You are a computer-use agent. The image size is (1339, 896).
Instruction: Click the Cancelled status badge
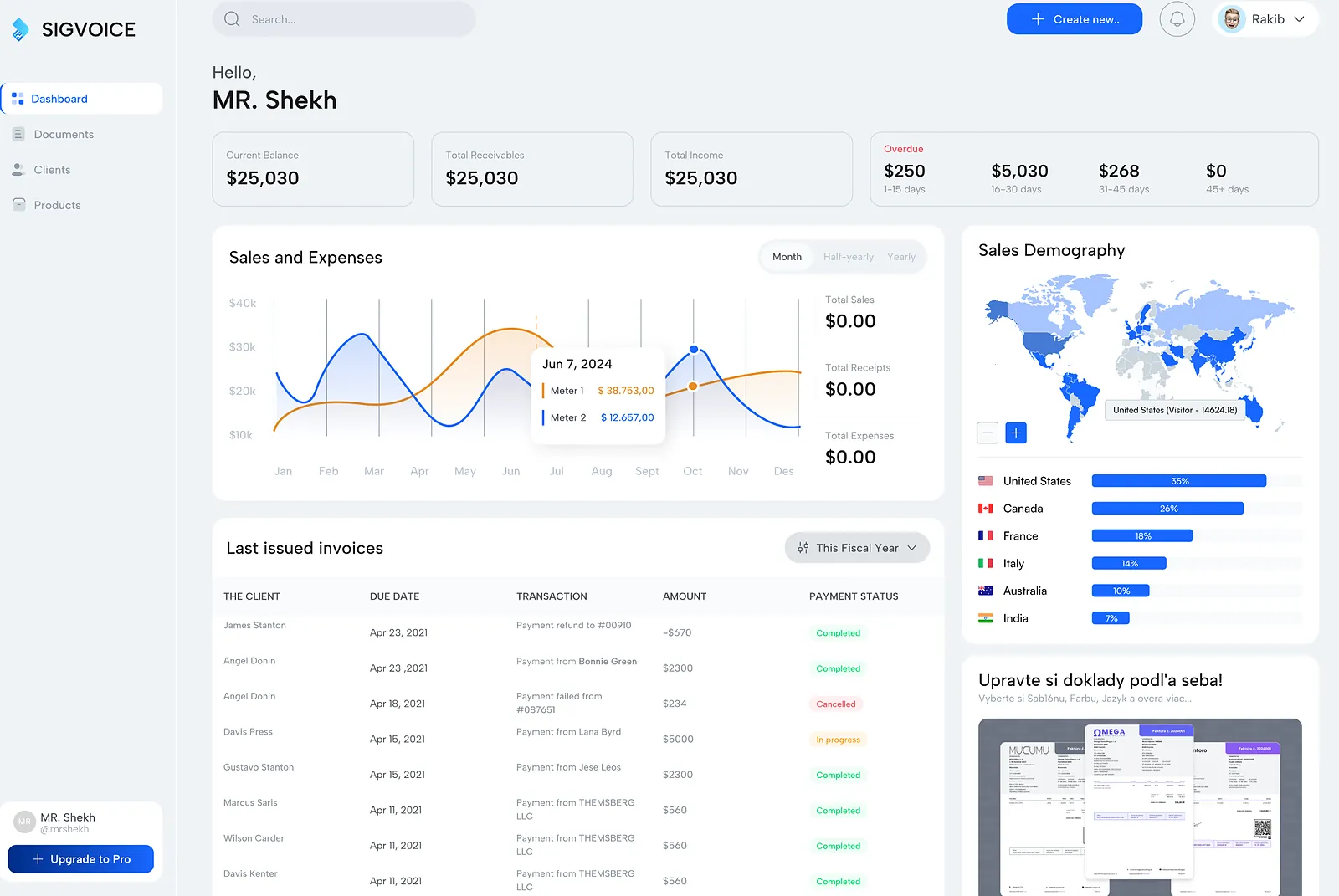tap(836, 704)
